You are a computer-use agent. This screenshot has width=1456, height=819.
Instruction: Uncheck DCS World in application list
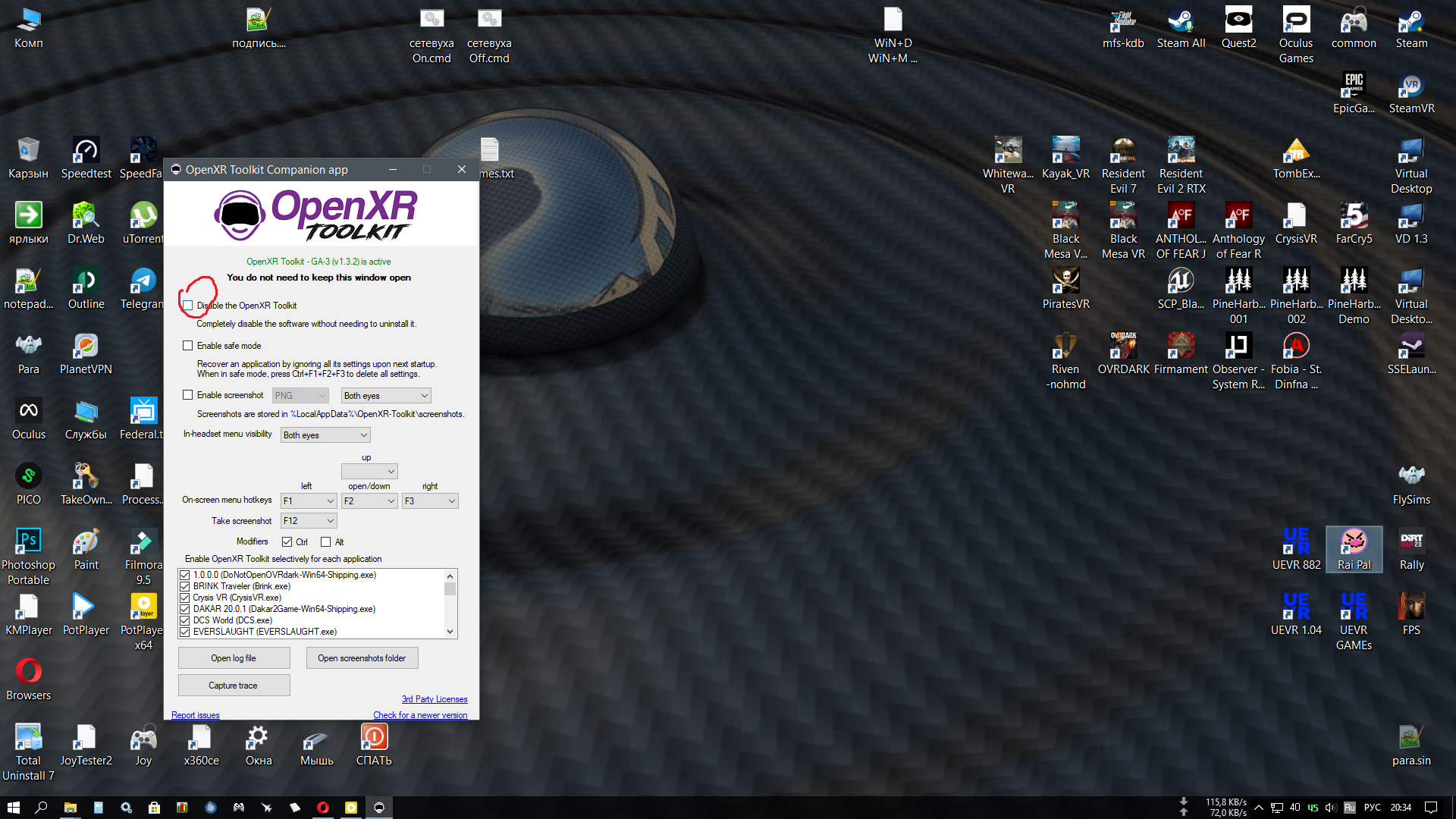coord(185,620)
